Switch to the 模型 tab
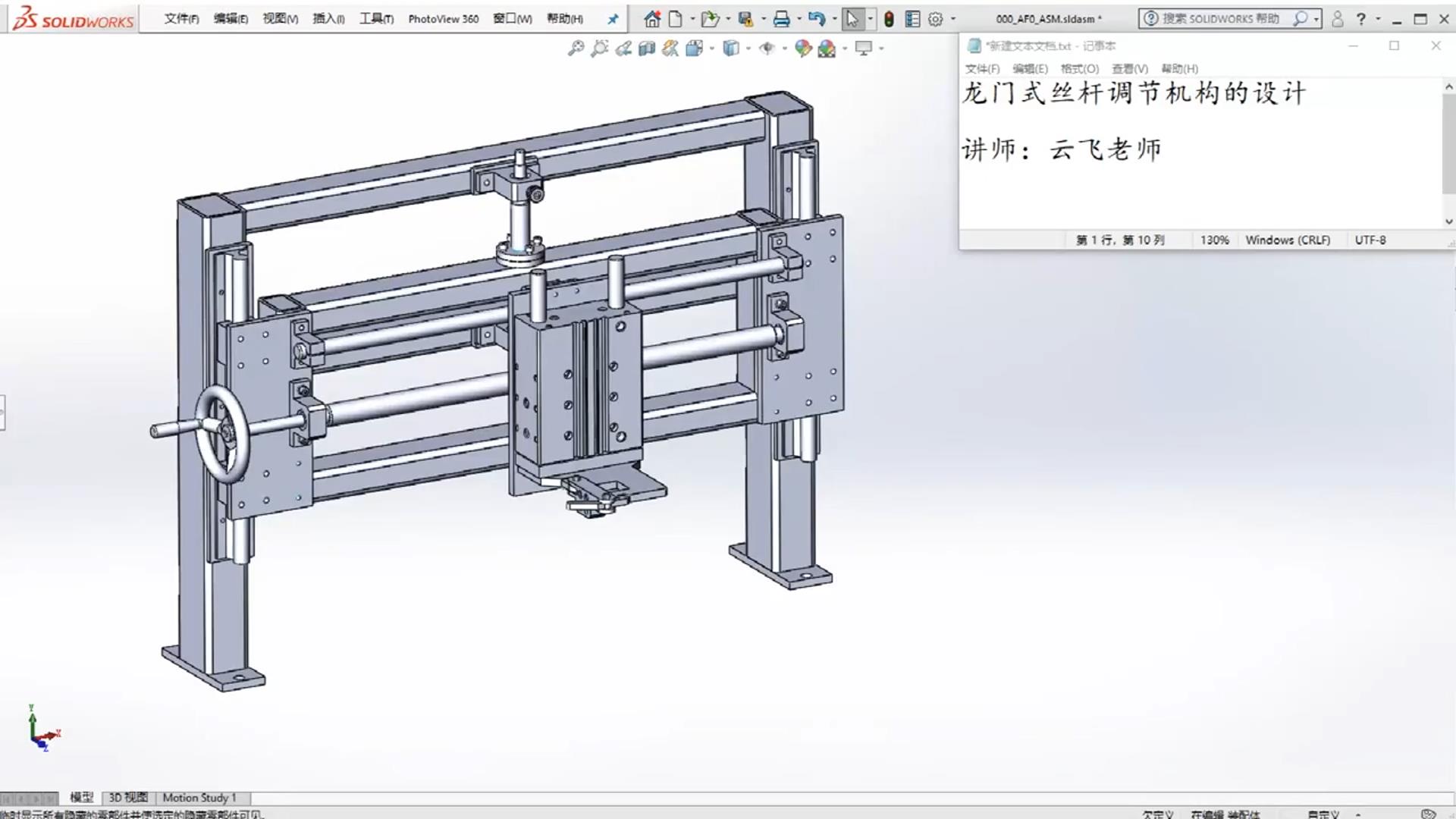Screen dimensions: 1456x819 pos(81,798)
